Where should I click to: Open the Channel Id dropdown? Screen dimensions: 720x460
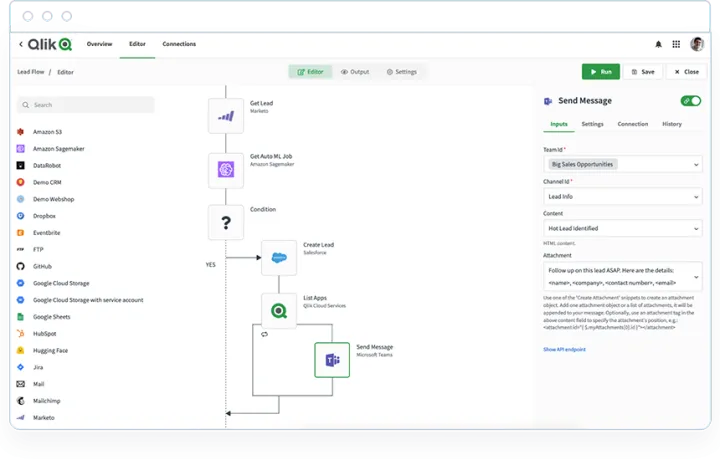click(x=622, y=196)
